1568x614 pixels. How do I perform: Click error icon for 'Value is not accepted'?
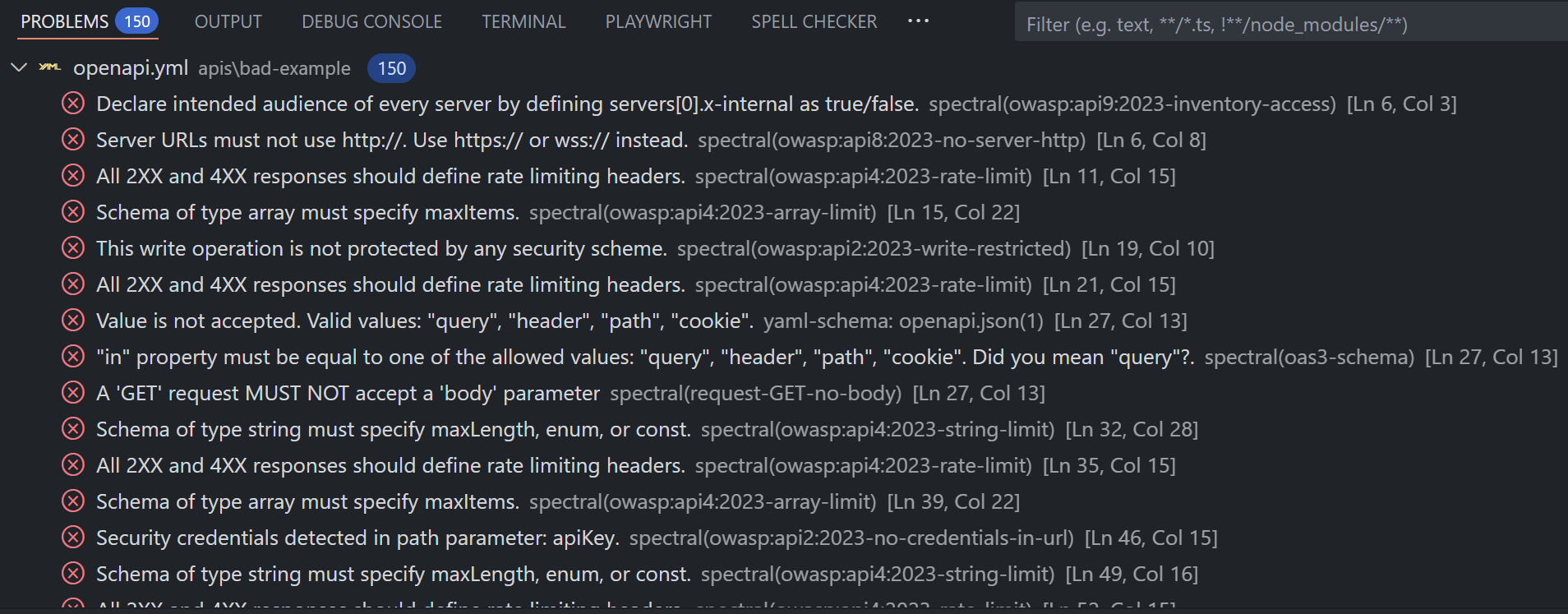[73, 321]
